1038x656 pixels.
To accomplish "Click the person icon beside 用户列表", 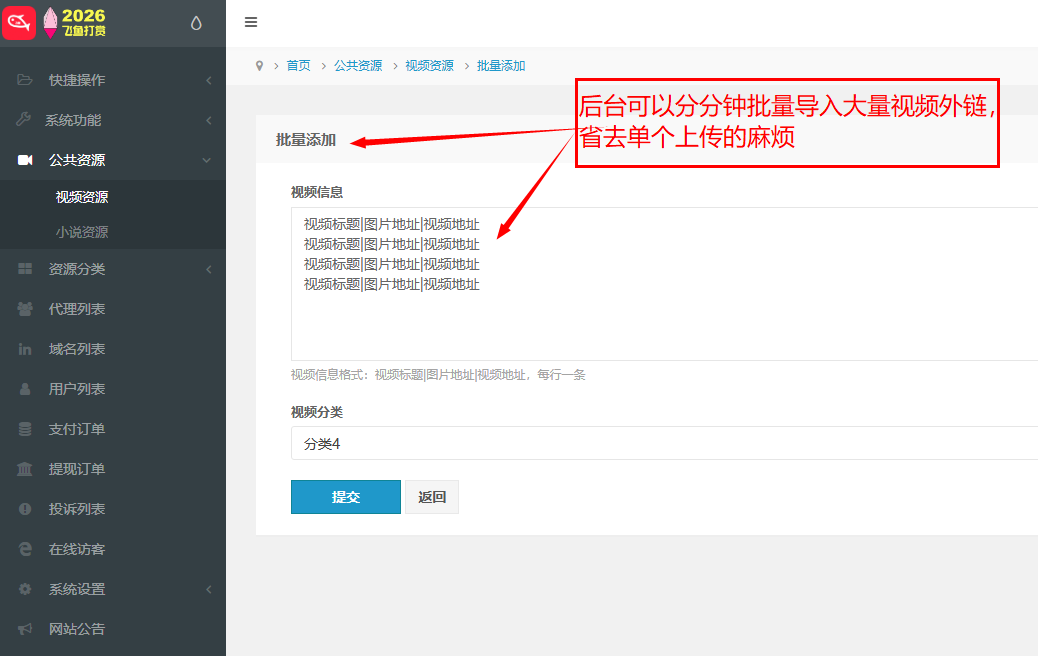I will (x=25, y=389).
